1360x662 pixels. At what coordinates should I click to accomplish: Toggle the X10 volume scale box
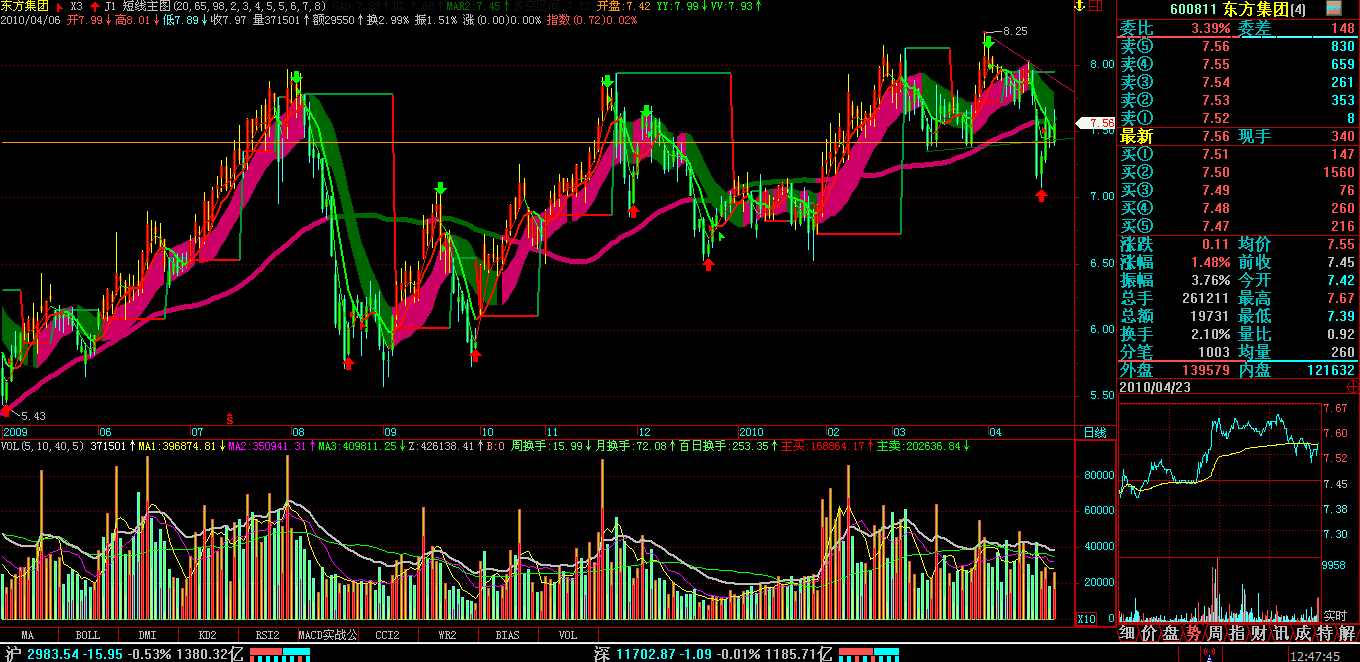[1086, 619]
